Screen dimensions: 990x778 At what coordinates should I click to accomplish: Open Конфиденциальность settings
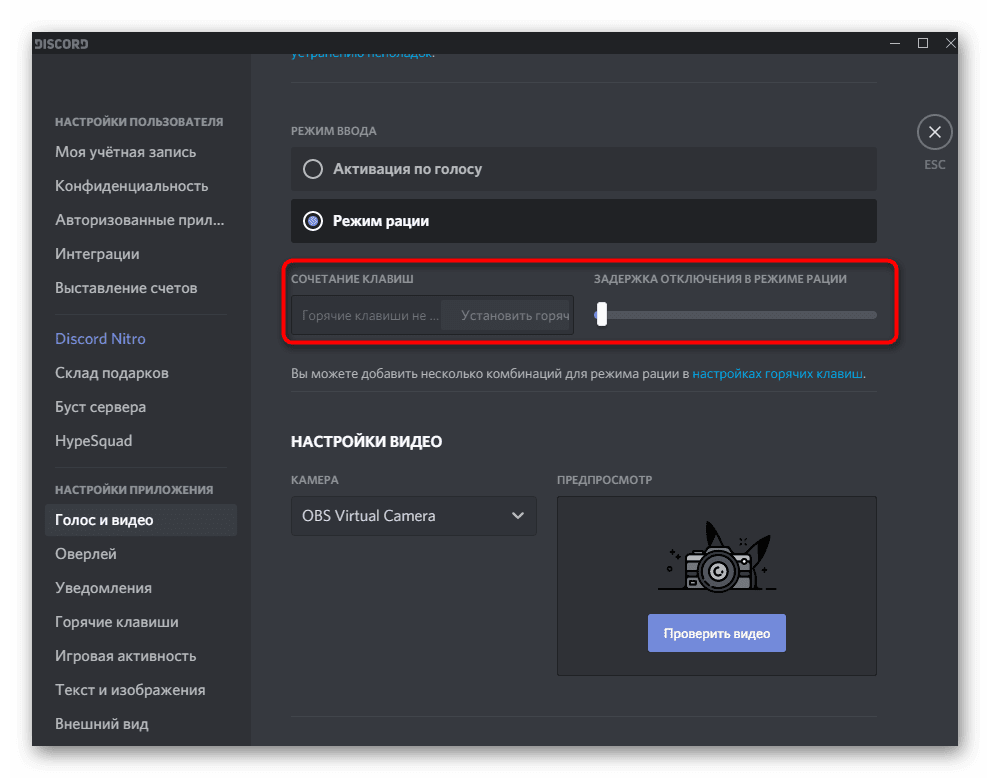click(131, 186)
